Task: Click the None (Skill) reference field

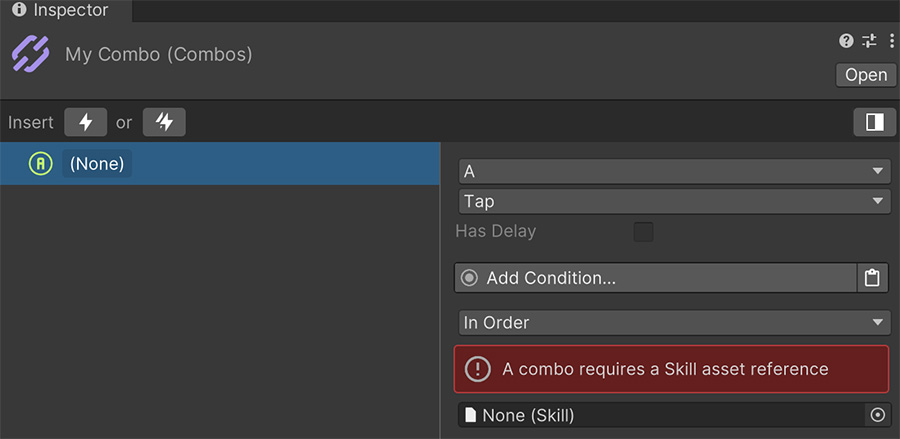Action: coord(662,415)
